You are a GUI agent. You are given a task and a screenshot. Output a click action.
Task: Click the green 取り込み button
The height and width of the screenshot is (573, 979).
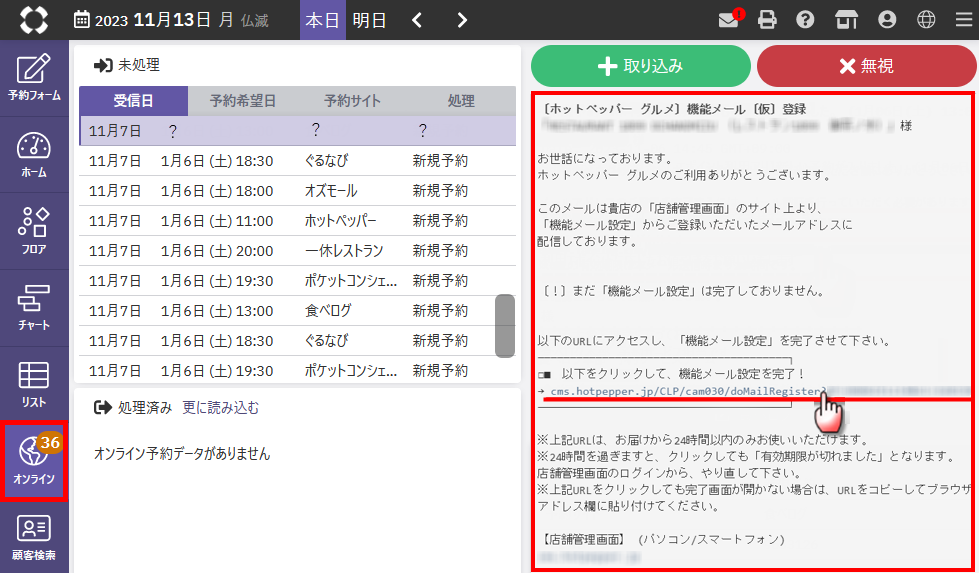click(x=640, y=66)
